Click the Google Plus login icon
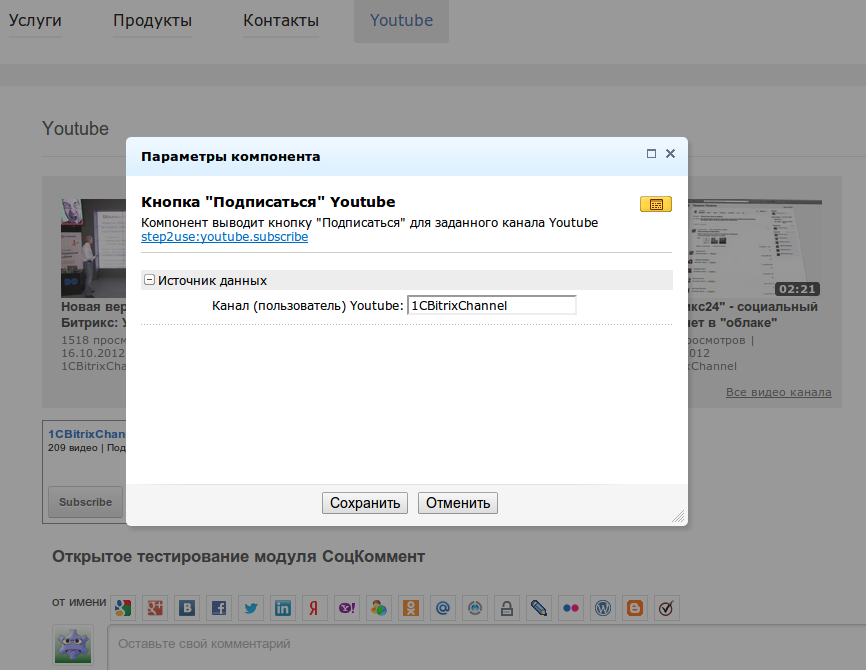Viewport: 866px width, 670px height. pyautogui.click(x=155, y=607)
